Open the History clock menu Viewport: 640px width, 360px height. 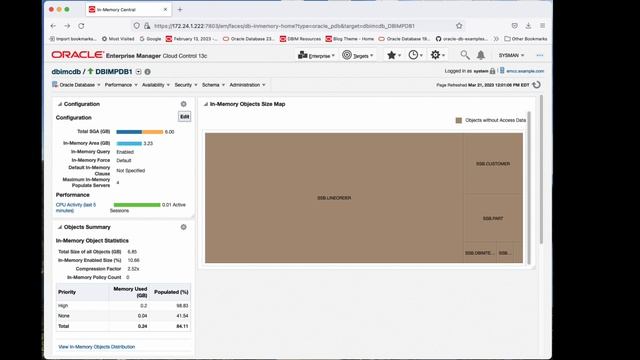[416, 55]
